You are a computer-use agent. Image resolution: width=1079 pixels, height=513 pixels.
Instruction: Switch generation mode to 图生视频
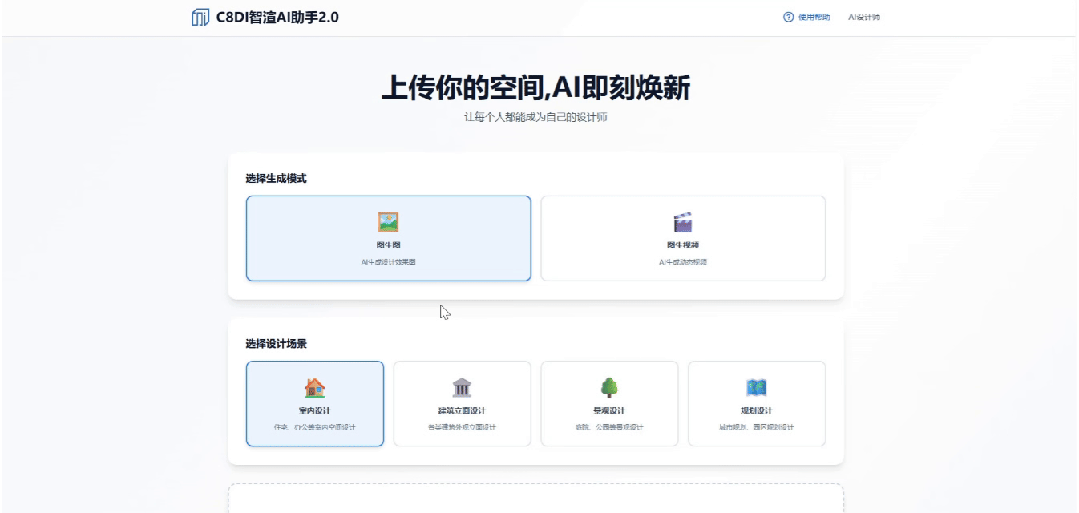(x=683, y=238)
